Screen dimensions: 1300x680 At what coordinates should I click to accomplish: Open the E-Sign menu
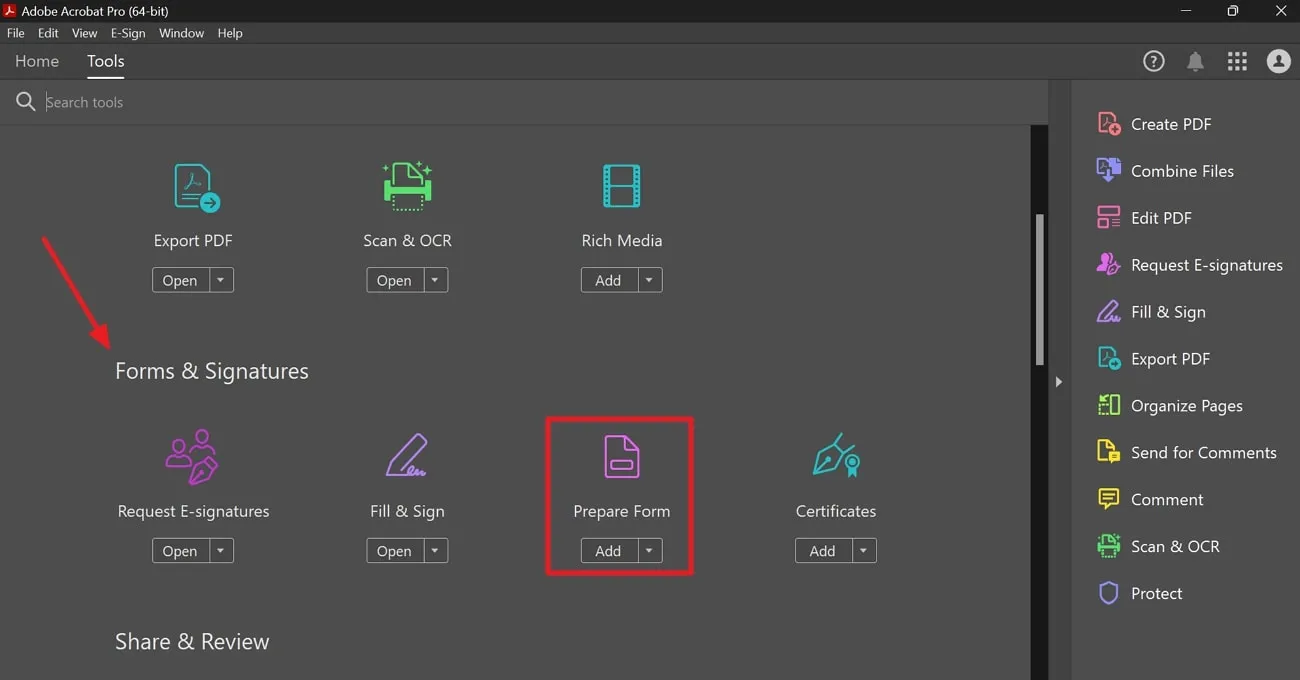coord(128,32)
